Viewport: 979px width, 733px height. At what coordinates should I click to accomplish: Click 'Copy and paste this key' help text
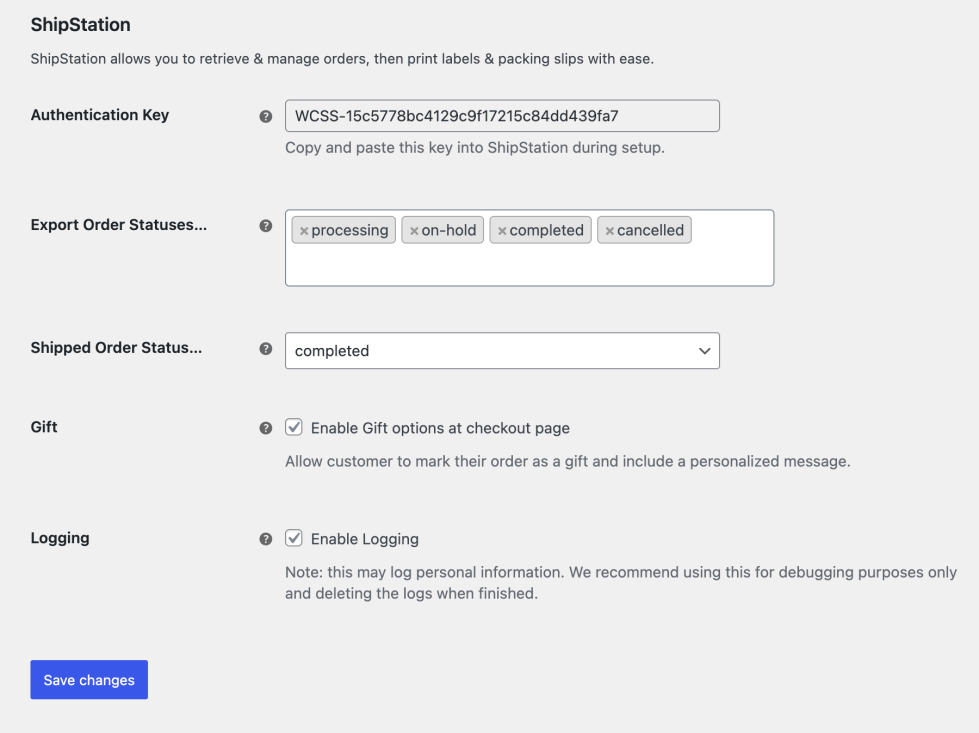coord(475,148)
